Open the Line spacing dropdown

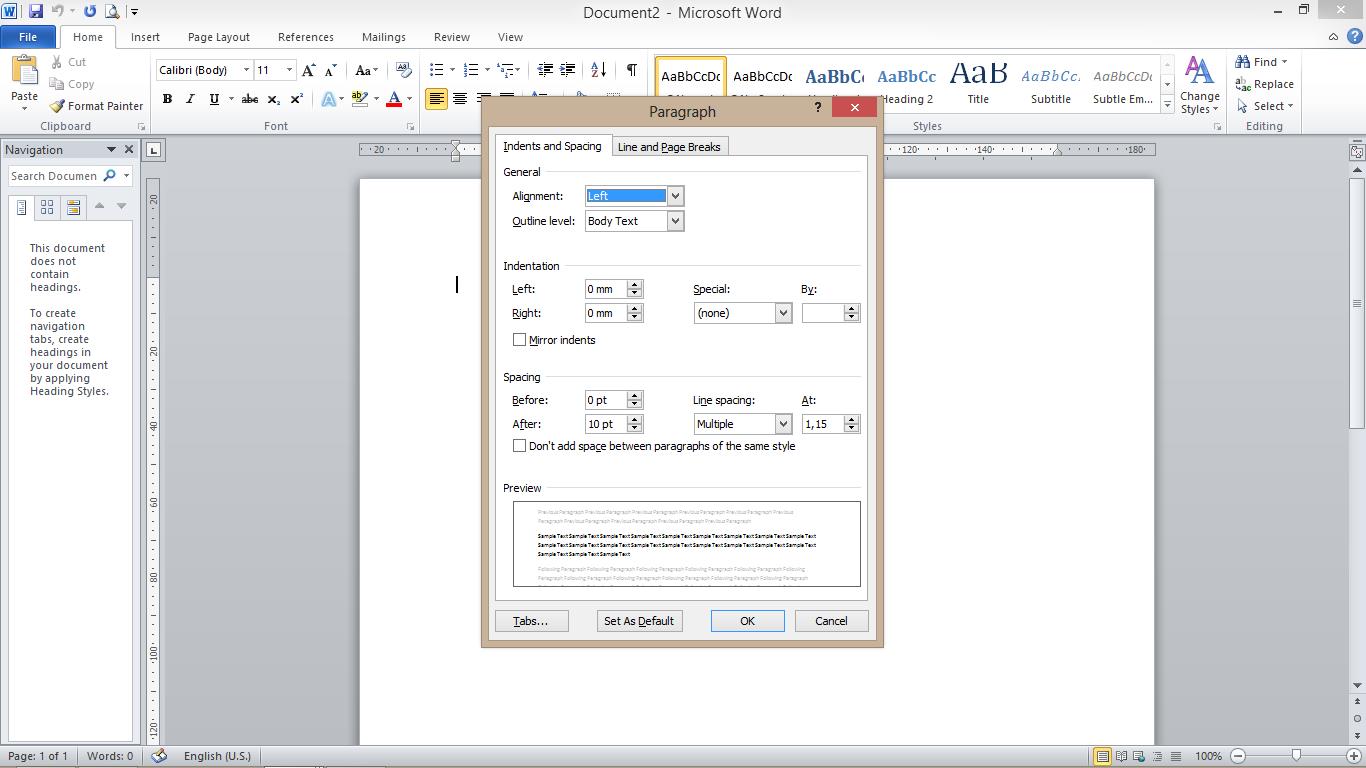(783, 423)
